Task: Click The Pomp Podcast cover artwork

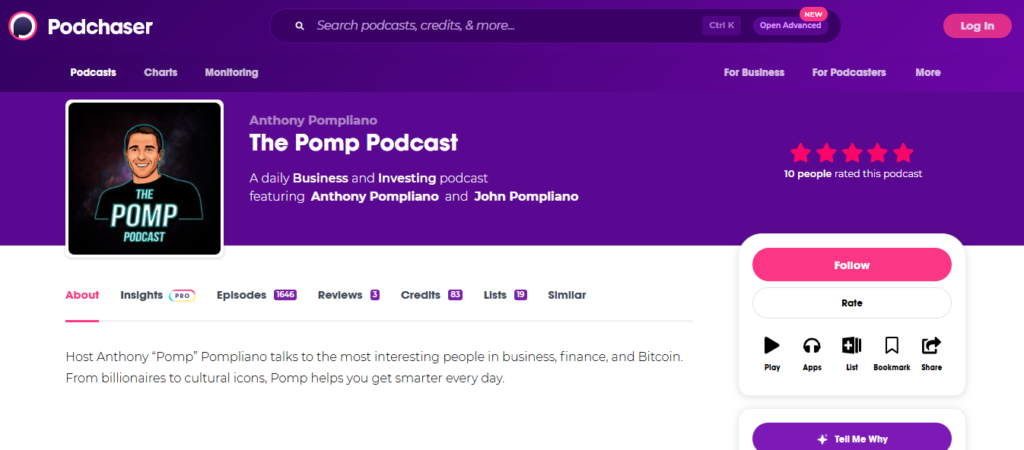Action: point(144,178)
